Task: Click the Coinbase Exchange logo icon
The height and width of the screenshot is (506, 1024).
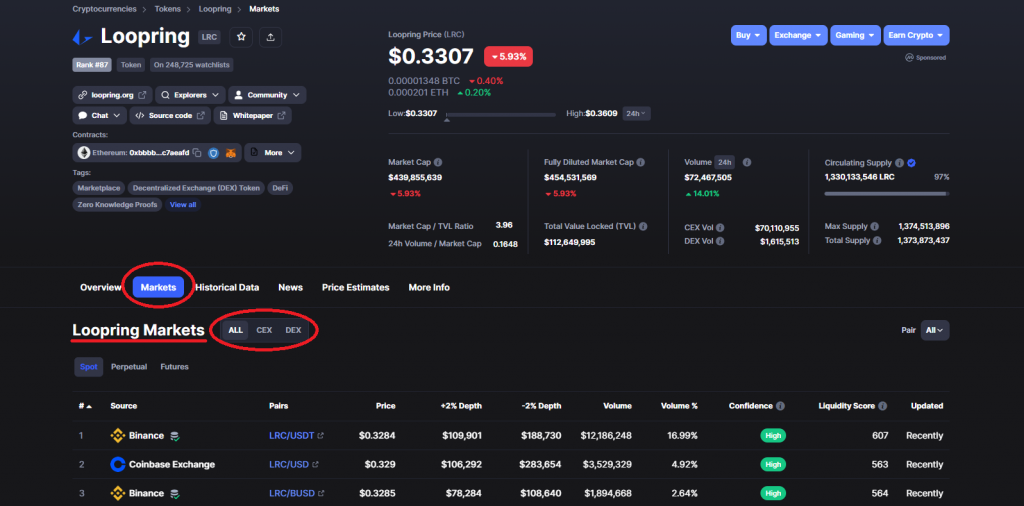Action: [118, 465]
